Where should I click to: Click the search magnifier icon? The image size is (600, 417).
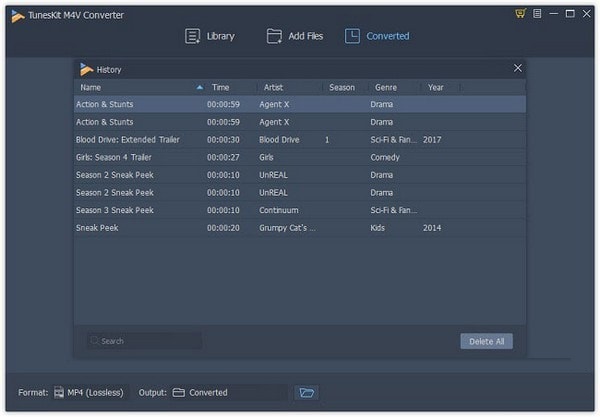(x=94, y=340)
